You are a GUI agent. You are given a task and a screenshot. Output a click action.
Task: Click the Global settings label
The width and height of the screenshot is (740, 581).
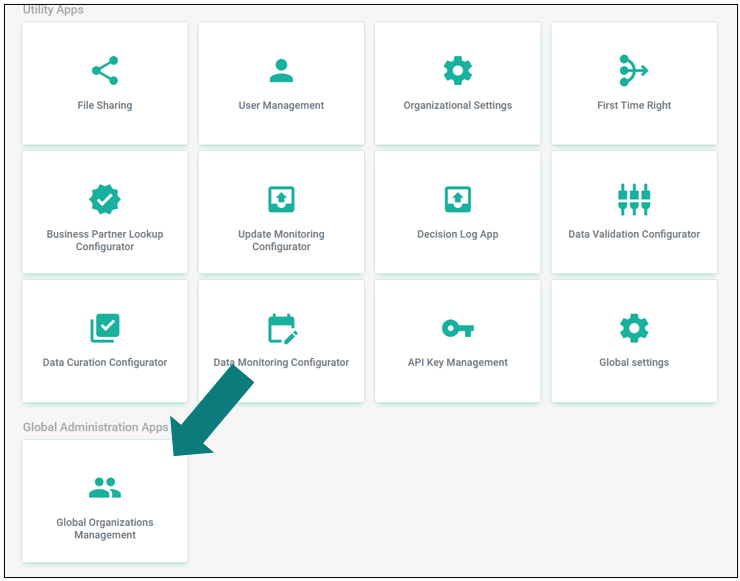point(634,362)
